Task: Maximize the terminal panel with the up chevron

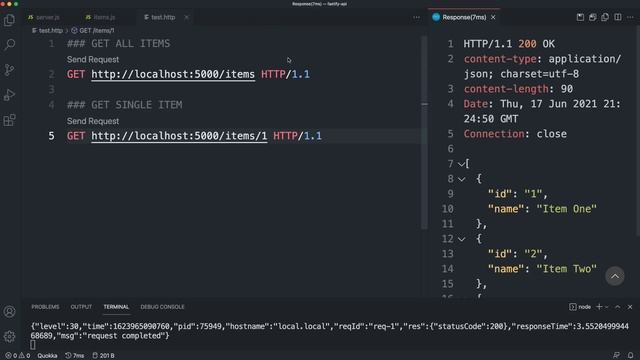Action: click(618, 307)
